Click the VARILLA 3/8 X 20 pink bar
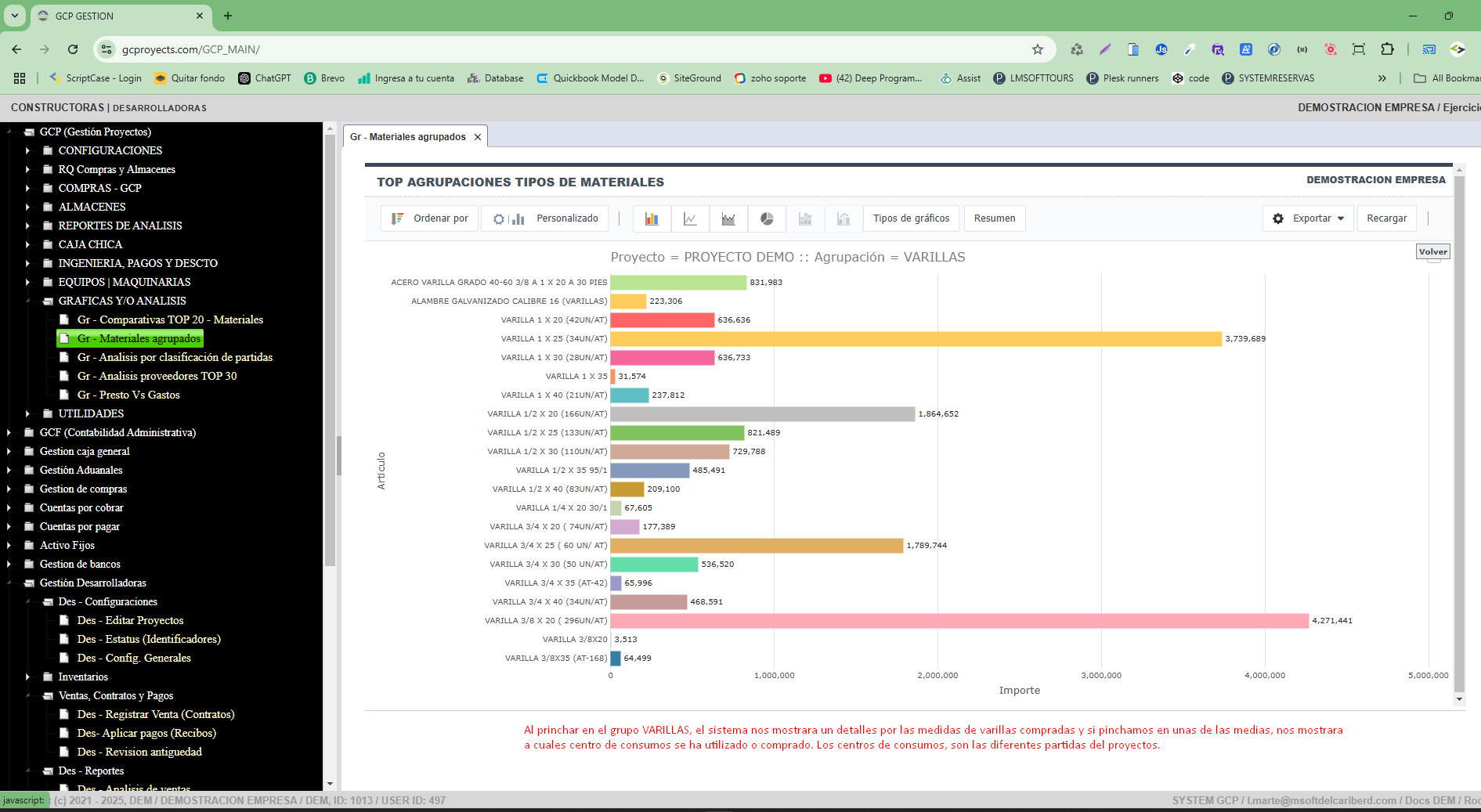This screenshot has height=812, width=1481. pyautogui.click(x=959, y=621)
